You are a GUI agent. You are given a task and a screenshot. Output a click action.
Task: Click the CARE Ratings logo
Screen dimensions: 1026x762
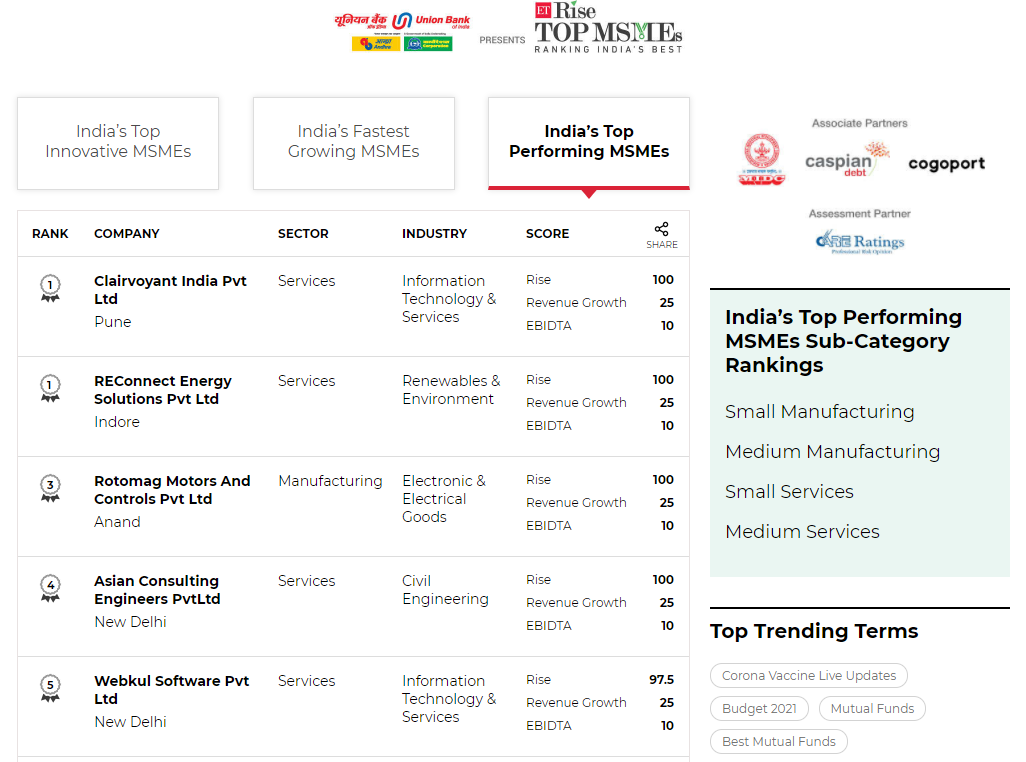[860, 242]
